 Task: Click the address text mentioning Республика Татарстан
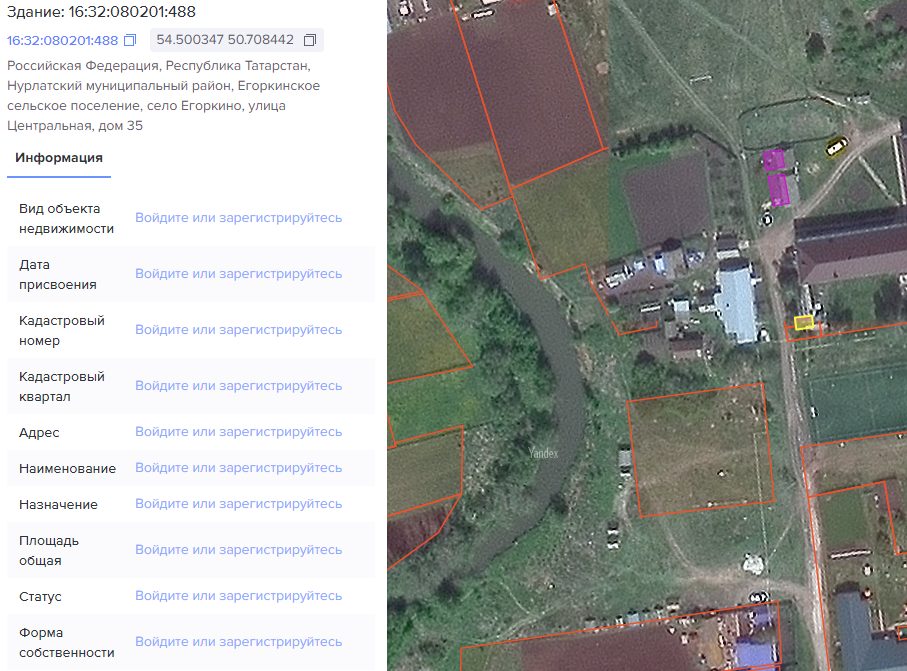pos(163,95)
